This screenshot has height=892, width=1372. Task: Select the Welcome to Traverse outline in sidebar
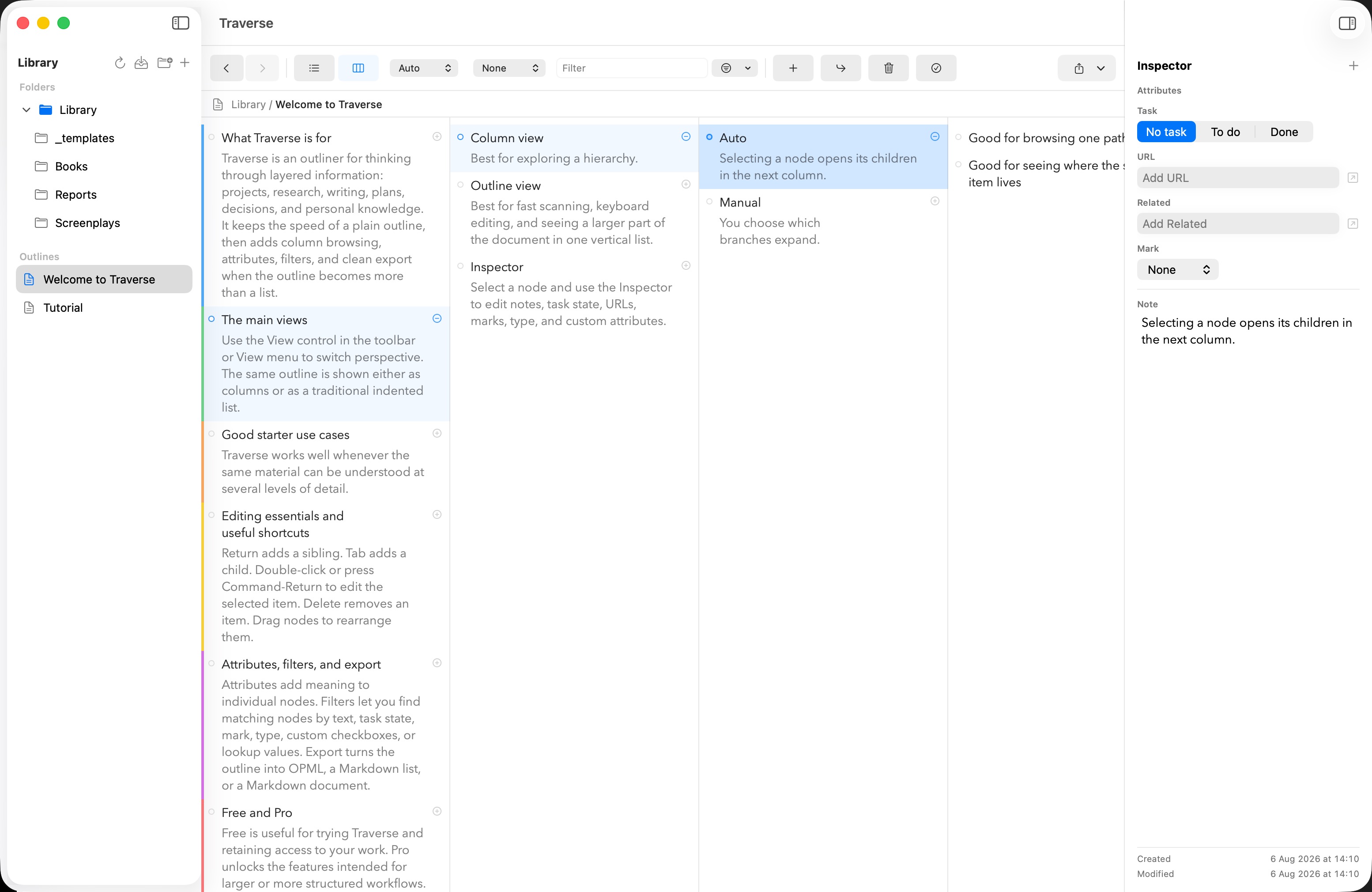(x=104, y=279)
